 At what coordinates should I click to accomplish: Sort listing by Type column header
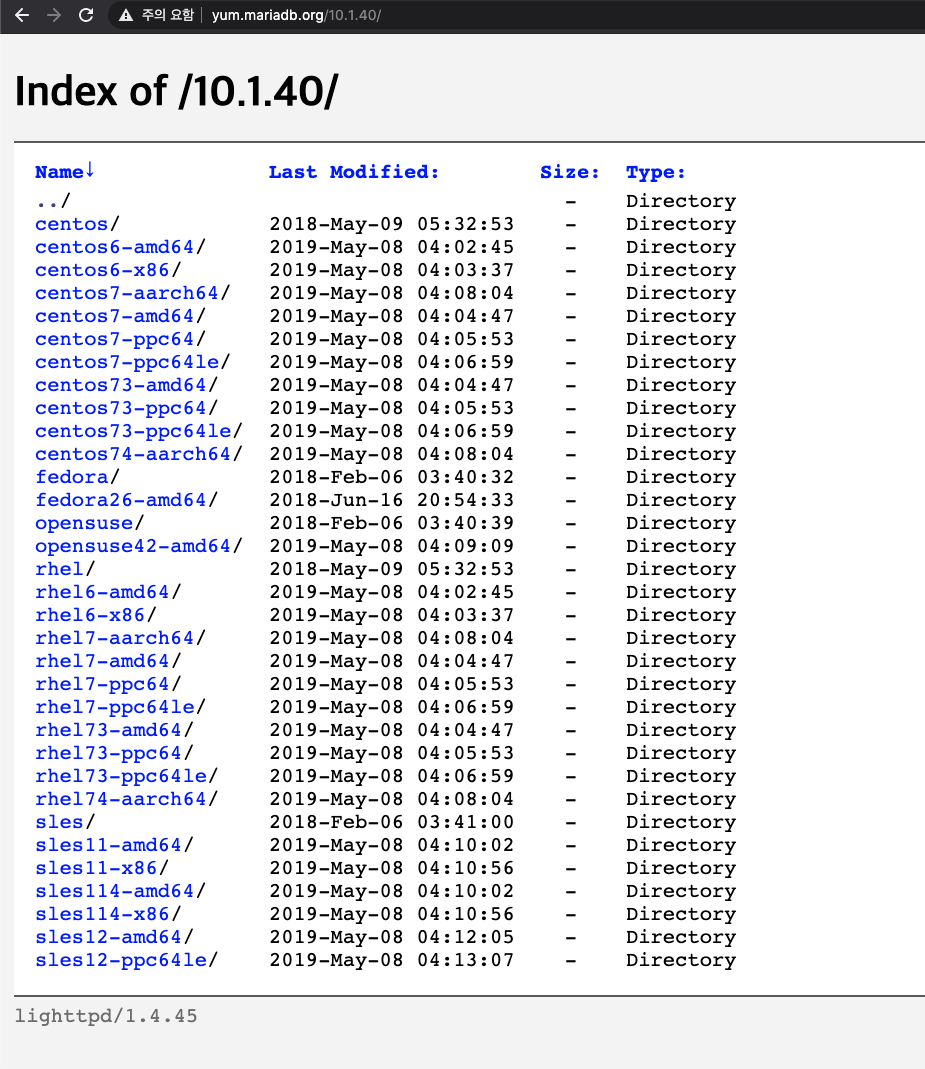point(656,172)
